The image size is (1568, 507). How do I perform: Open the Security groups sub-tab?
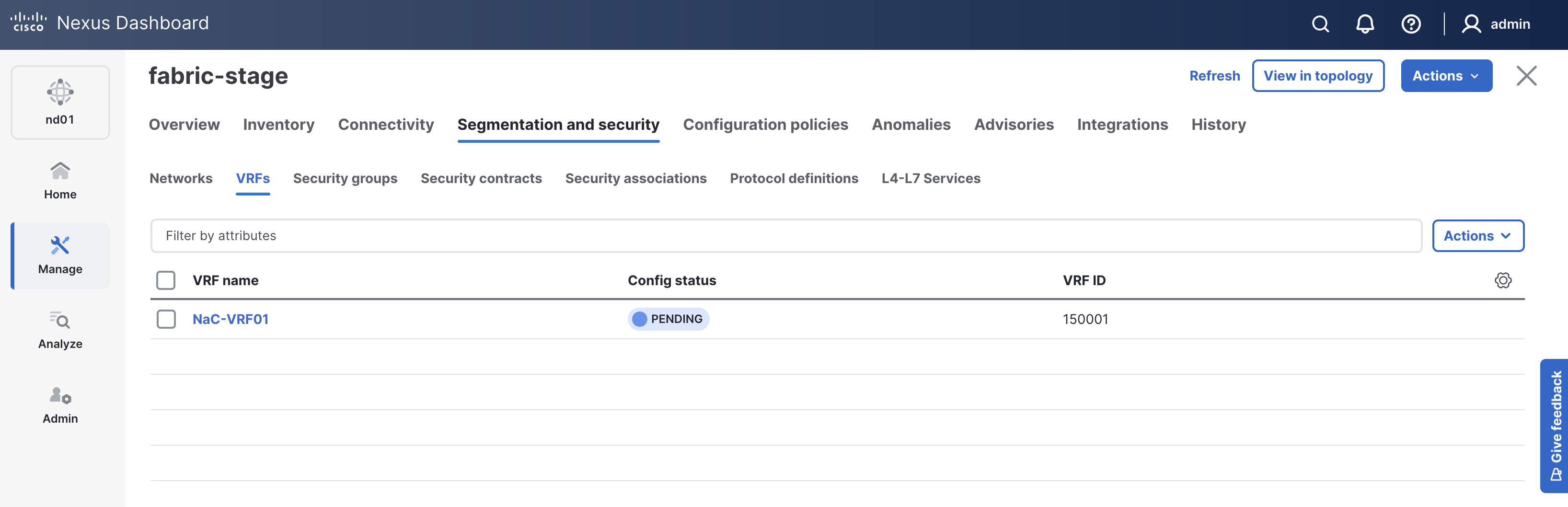[345, 178]
